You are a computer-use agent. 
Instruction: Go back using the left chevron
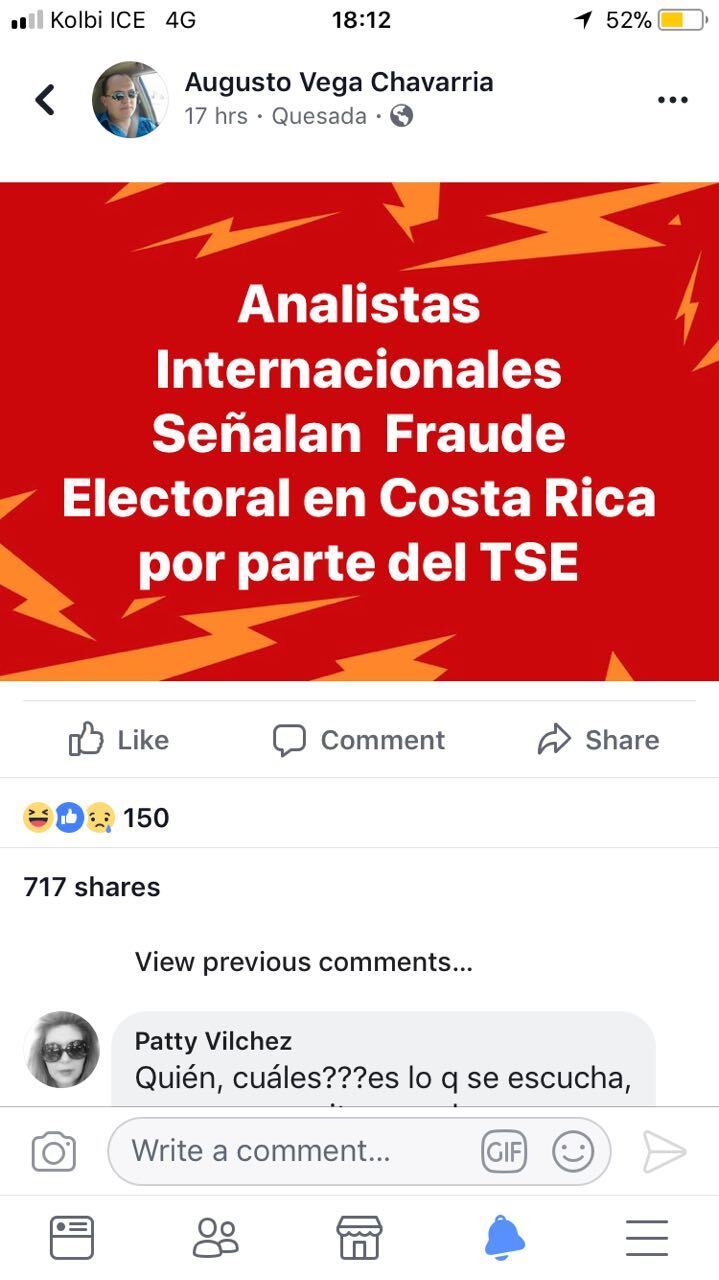click(x=45, y=99)
